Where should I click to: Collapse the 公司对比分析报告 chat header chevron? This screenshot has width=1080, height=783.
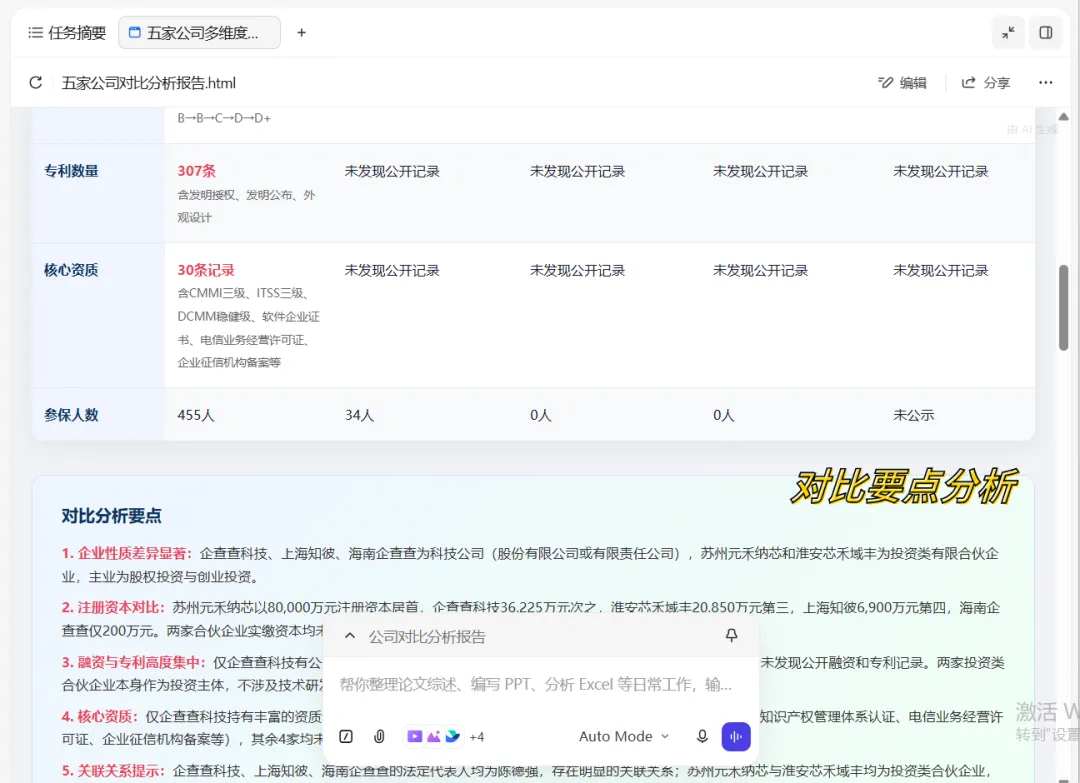[350, 636]
